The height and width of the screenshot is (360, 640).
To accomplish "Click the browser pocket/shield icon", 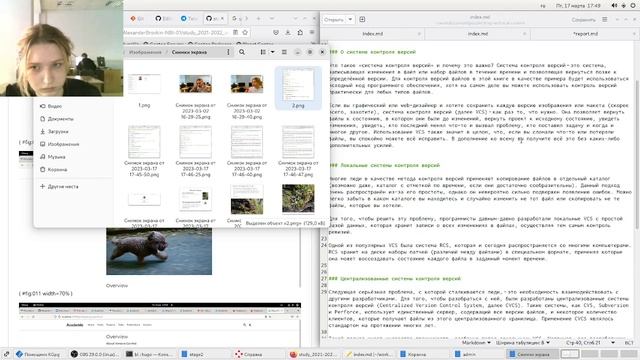I will (276, 32).
